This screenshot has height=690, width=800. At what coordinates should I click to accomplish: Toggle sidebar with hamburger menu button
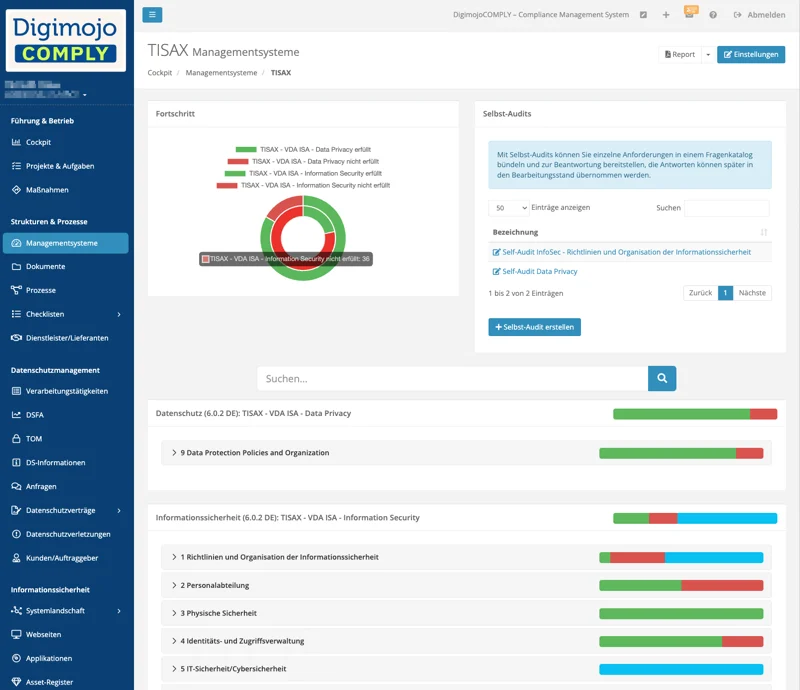pyautogui.click(x=152, y=15)
